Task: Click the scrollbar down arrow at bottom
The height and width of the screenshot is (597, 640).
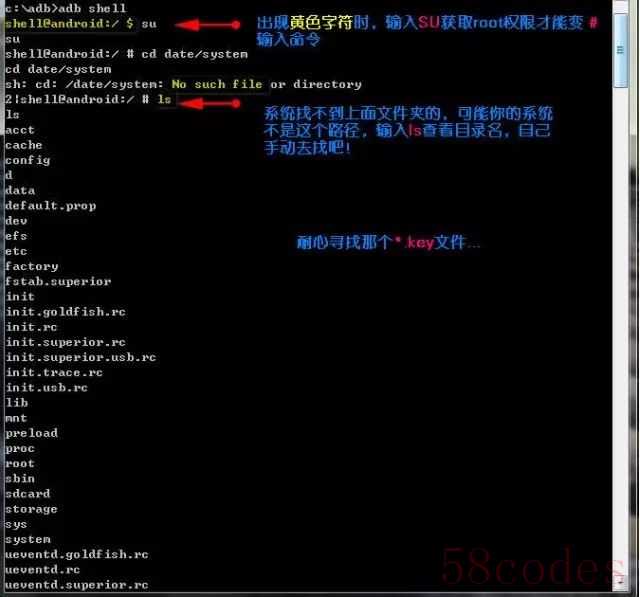Action: [621, 583]
